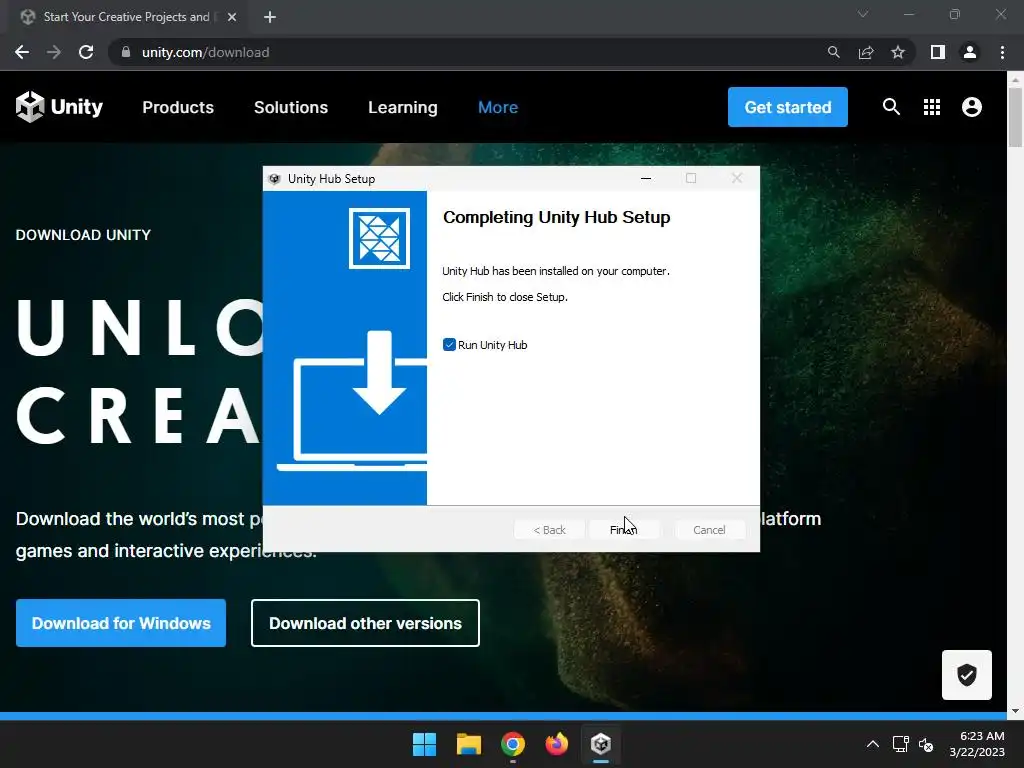
Task: Open the tab search dropdown chevron
Action: pyautogui.click(x=863, y=14)
